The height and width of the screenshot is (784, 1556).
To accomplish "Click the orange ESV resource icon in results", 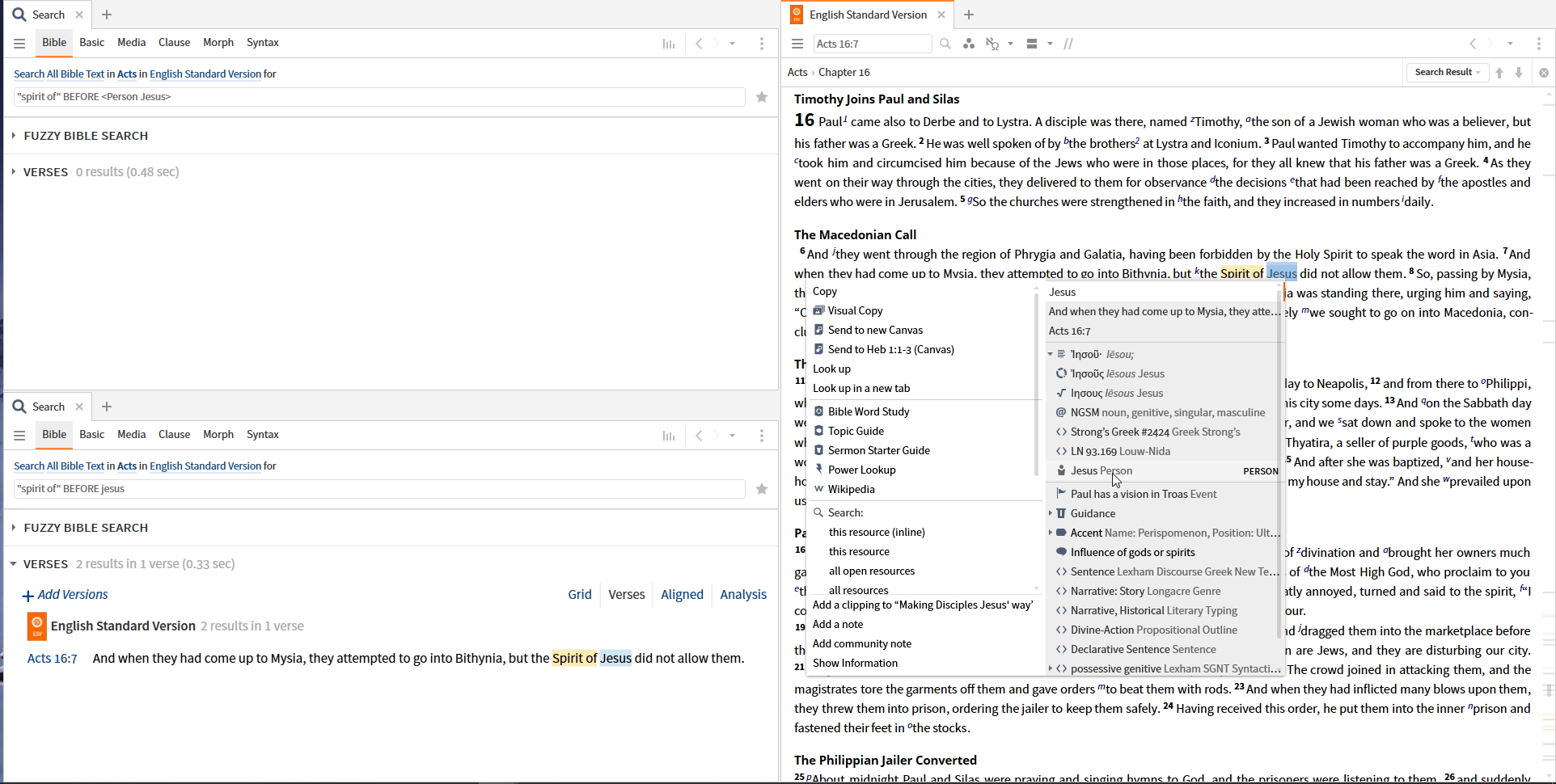I will (36, 626).
